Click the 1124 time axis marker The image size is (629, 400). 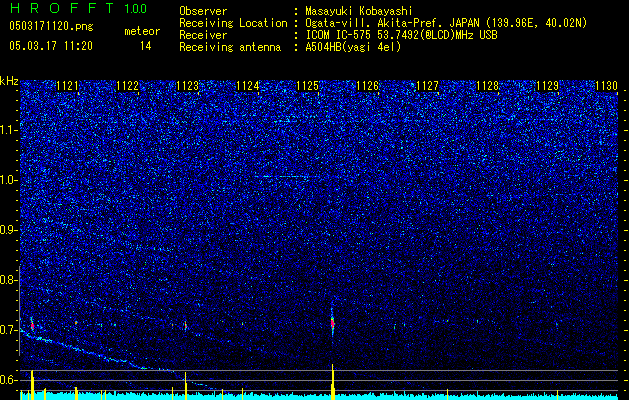point(248,86)
